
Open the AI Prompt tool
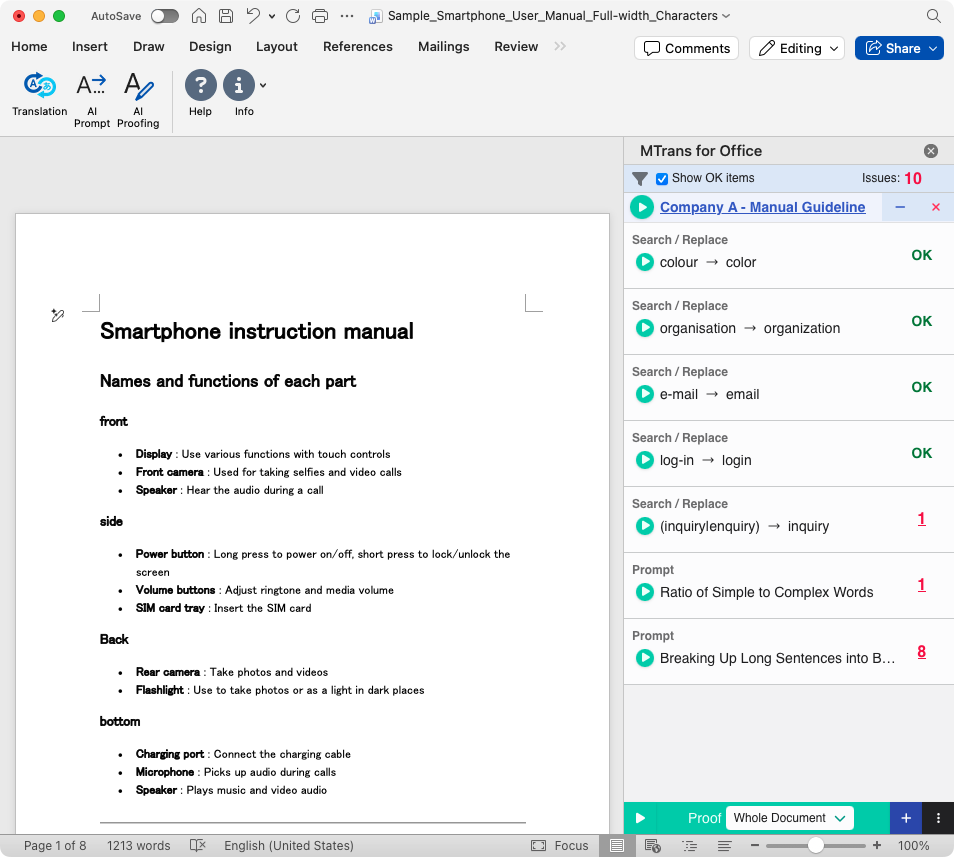(x=91, y=87)
